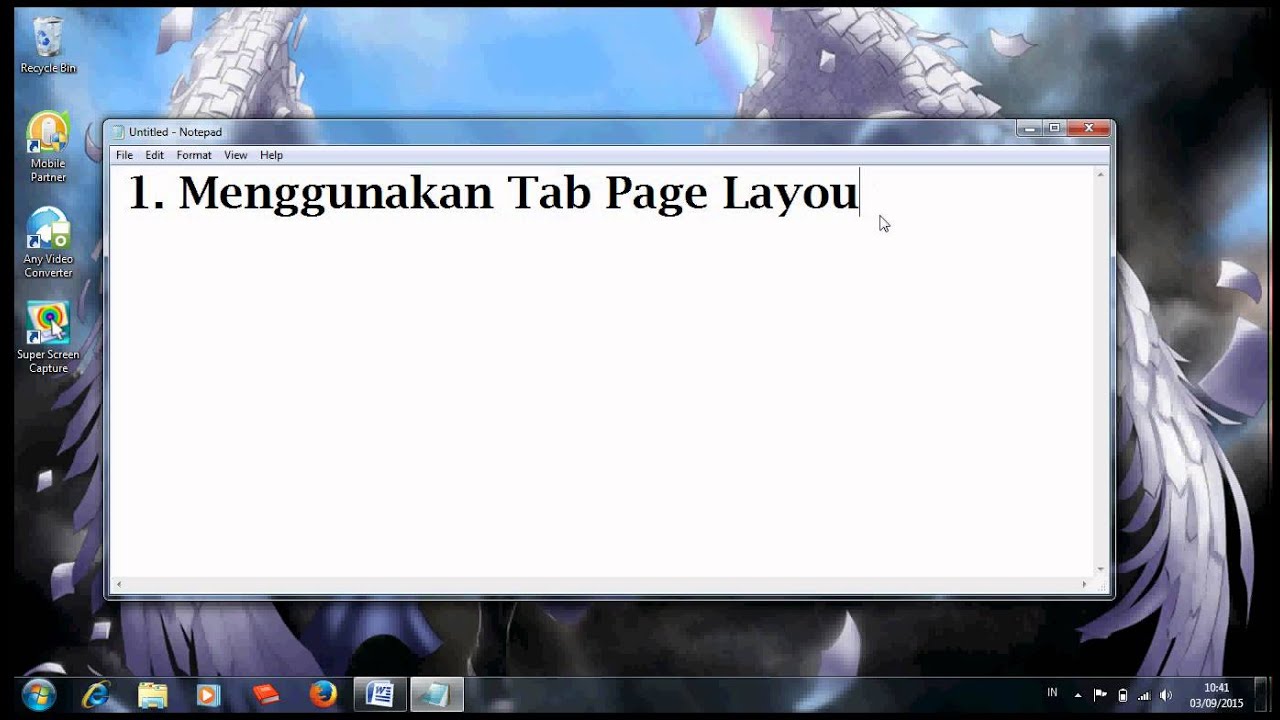Launch Firefox from the taskbar
This screenshot has height=720, width=1280.
322,694
